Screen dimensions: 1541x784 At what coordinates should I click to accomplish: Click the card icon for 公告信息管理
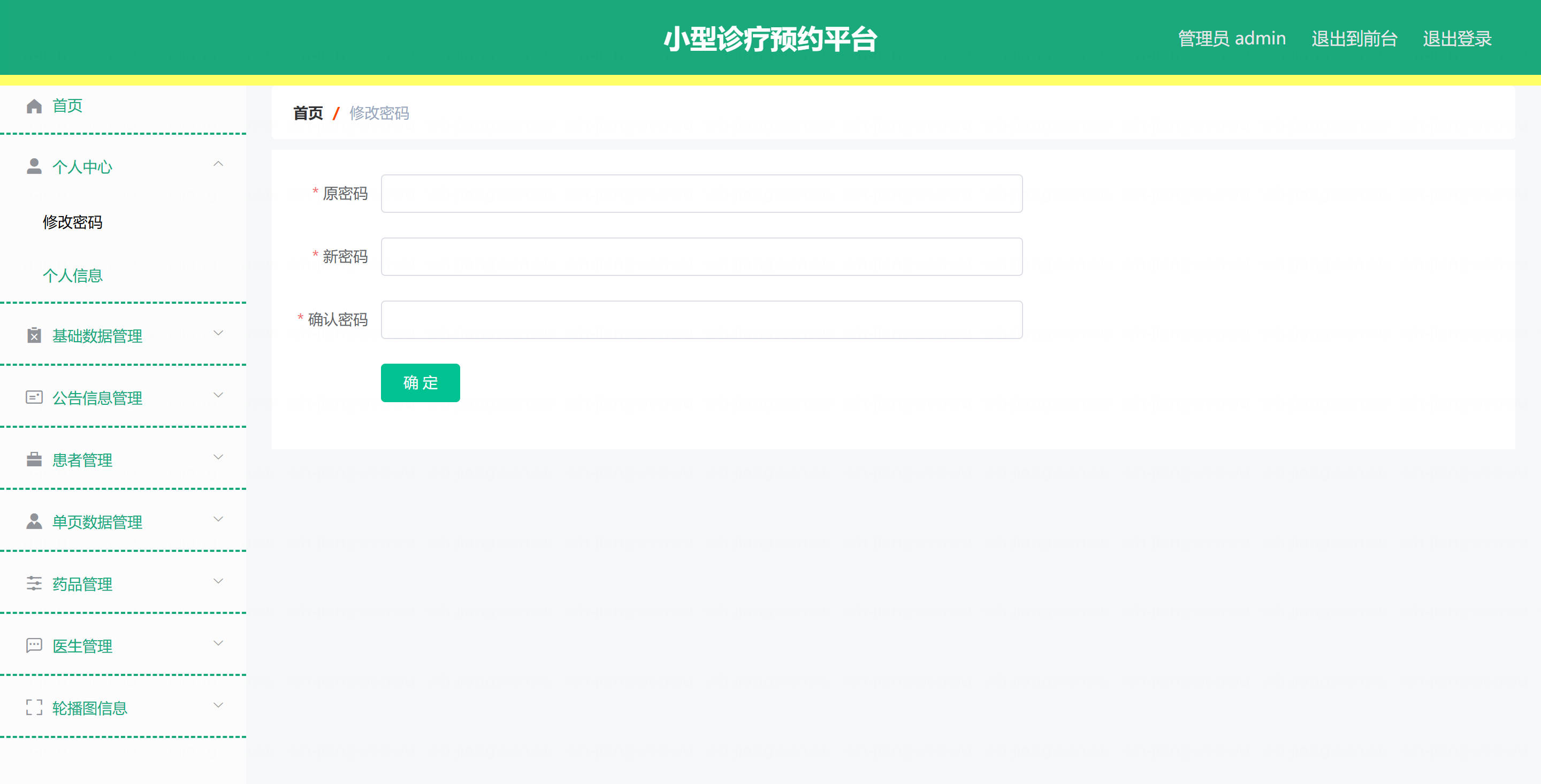click(x=34, y=397)
